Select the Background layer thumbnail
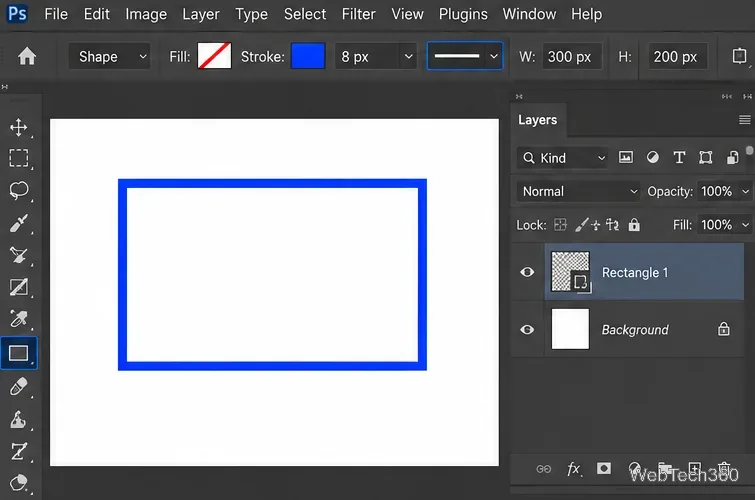This screenshot has width=755, height=500. click(570, 329)
